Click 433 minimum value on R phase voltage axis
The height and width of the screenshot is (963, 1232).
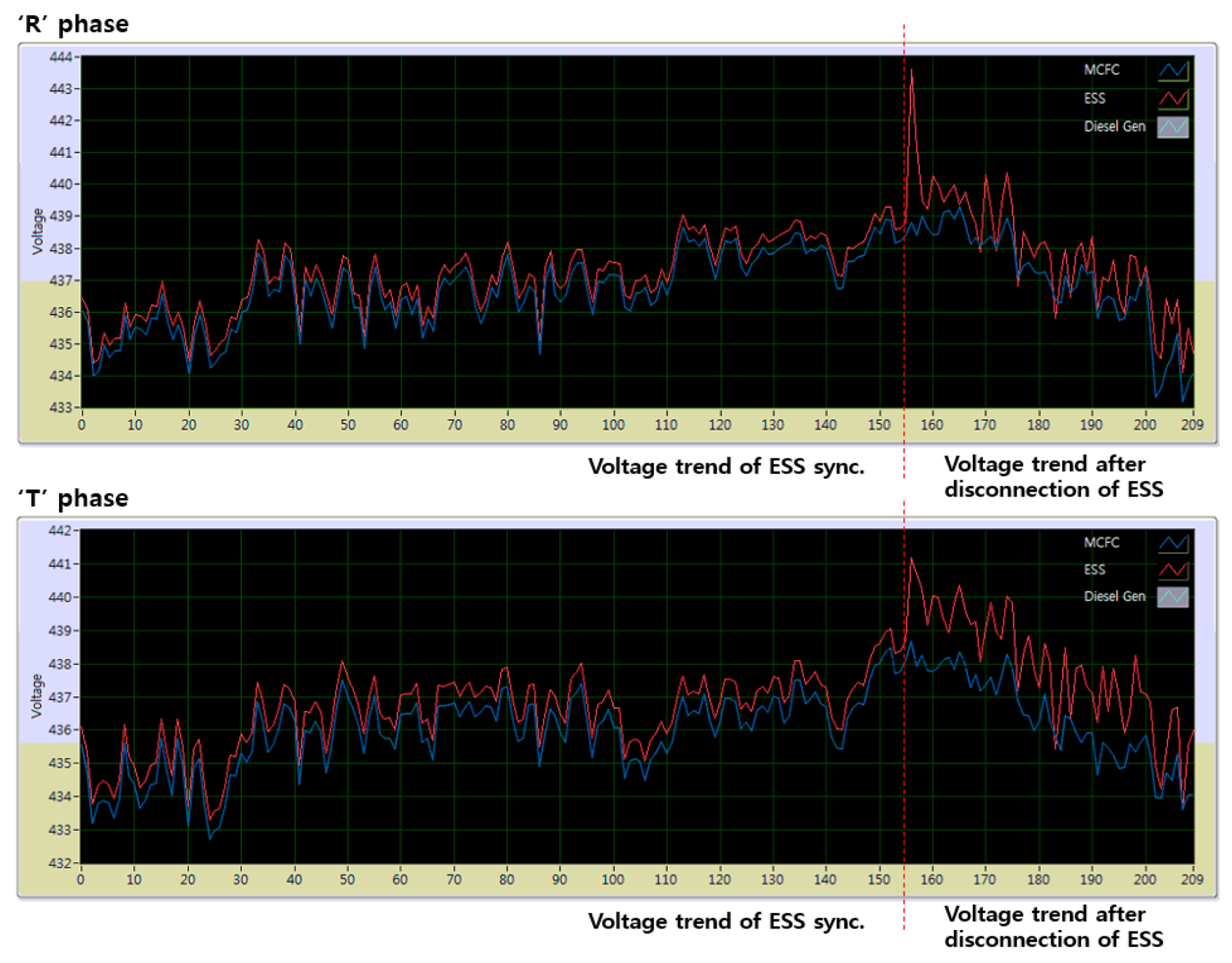[x=60, y=407]
